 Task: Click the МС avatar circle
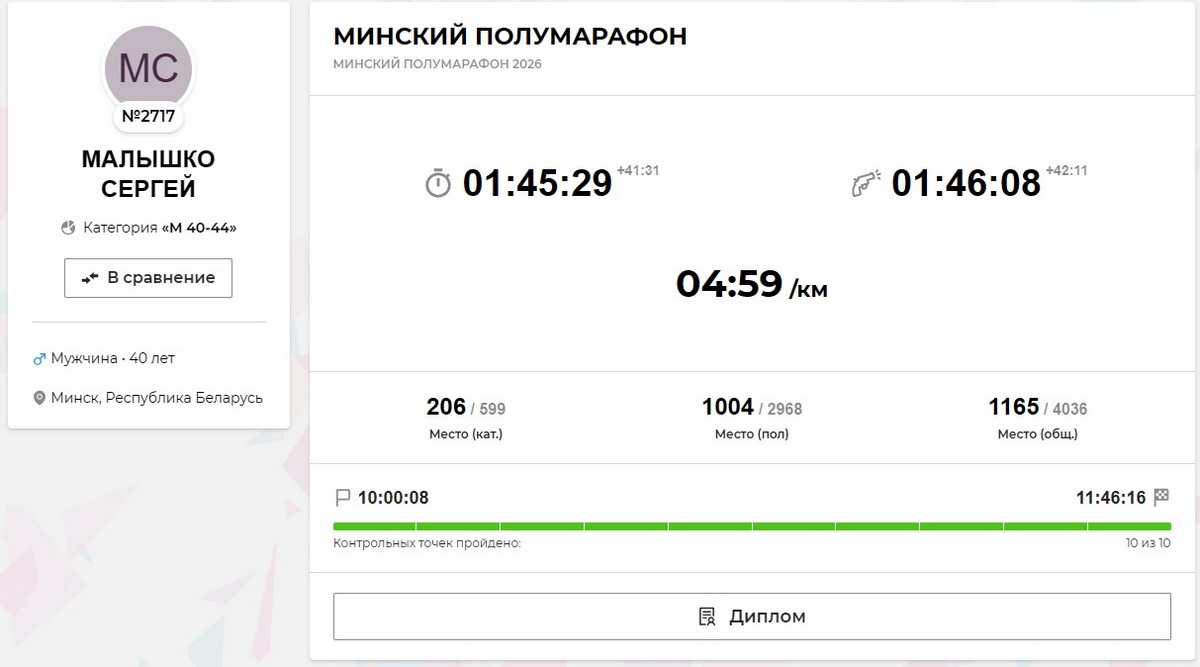[x=149, y=69]
